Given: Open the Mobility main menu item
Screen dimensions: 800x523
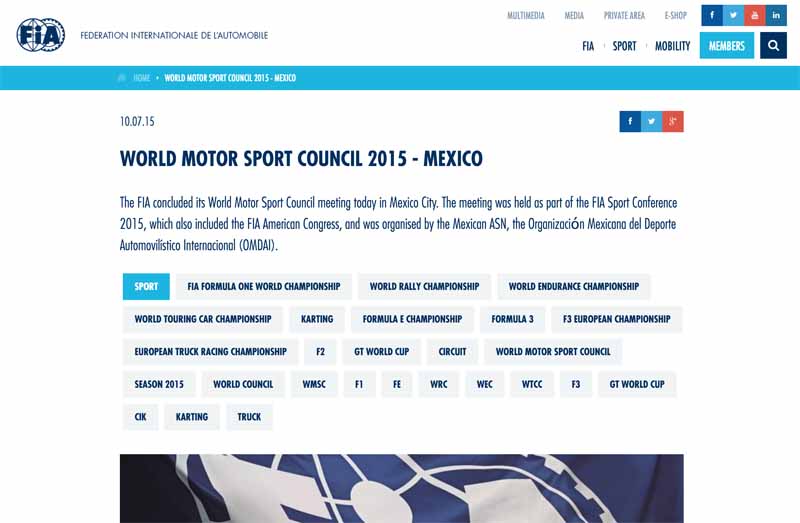Looking at the screenshot, I should pyautogui.click(x=672, y=46).
